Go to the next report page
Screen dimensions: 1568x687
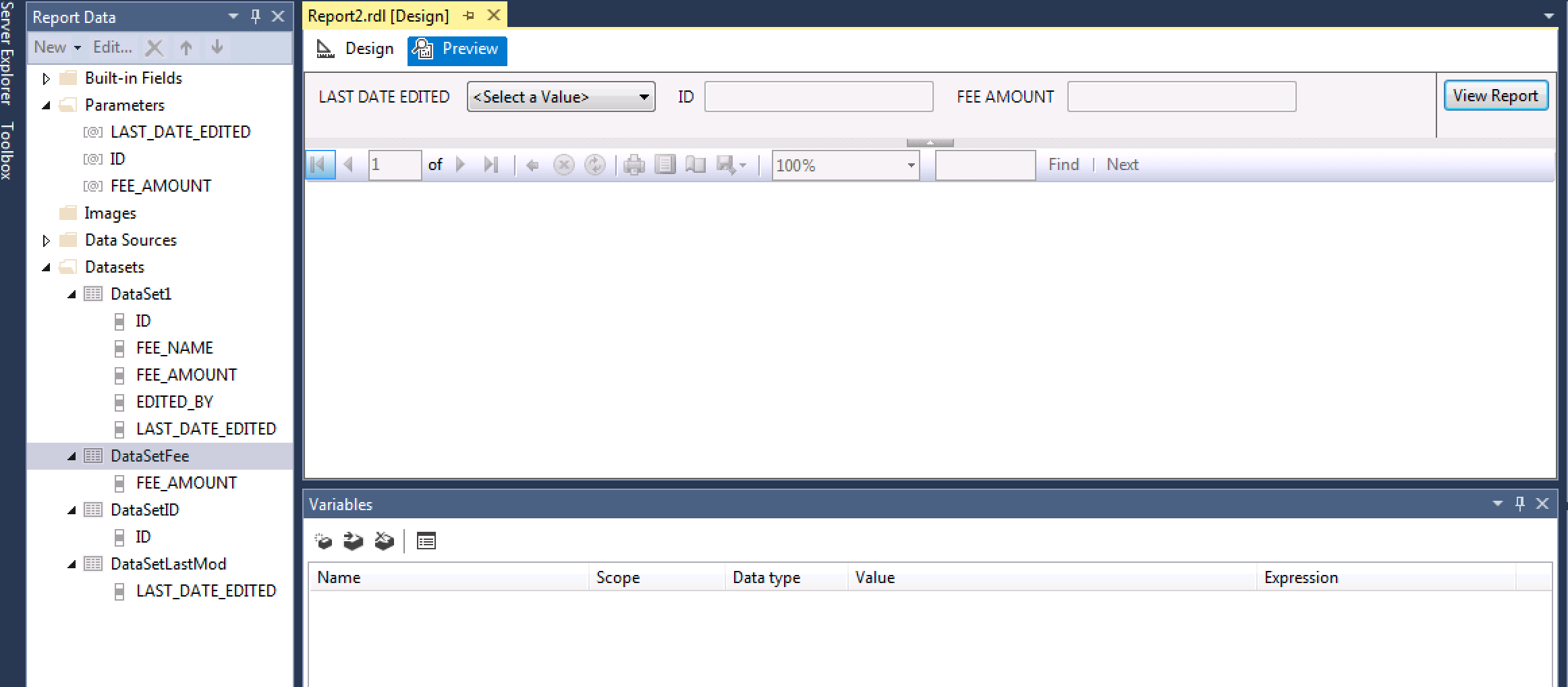point(461,165)
